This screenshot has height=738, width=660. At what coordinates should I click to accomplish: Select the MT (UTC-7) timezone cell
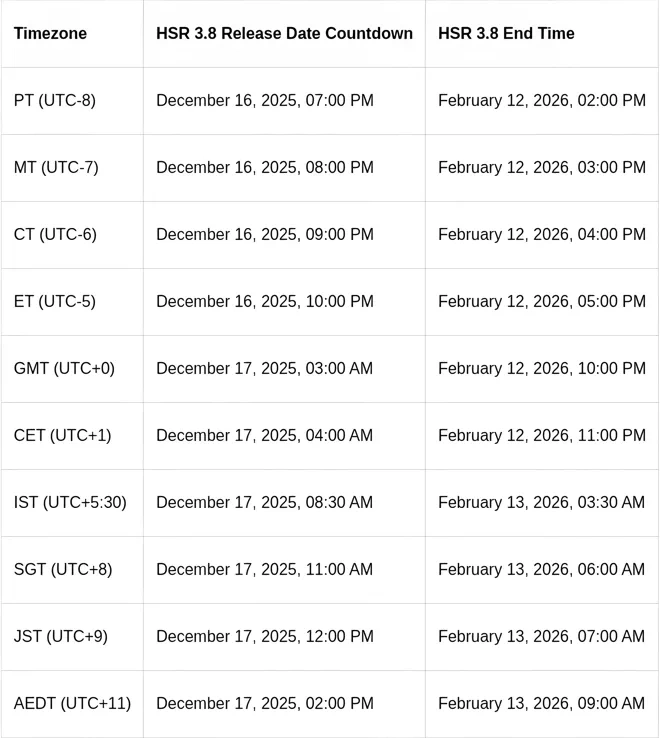pyautogui.click(x=56, y=168)
